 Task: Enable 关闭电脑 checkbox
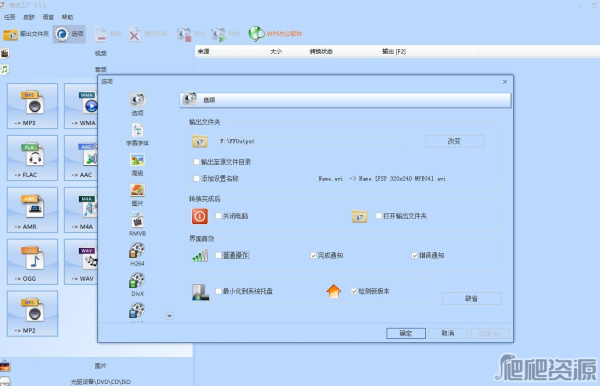tap(218, 216)
